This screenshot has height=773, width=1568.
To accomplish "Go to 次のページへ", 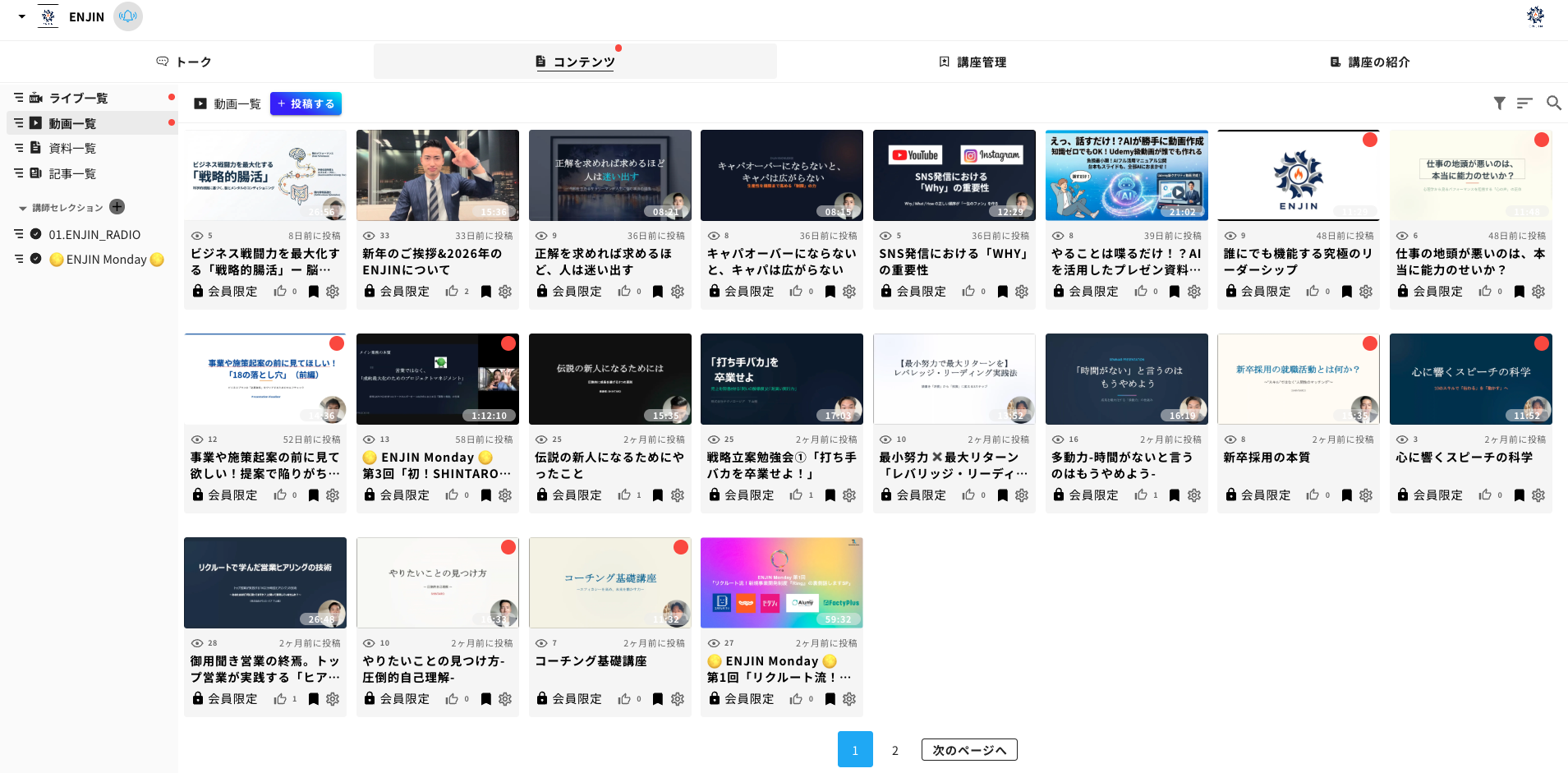I will pyautogui.click(x=968, y=750).
